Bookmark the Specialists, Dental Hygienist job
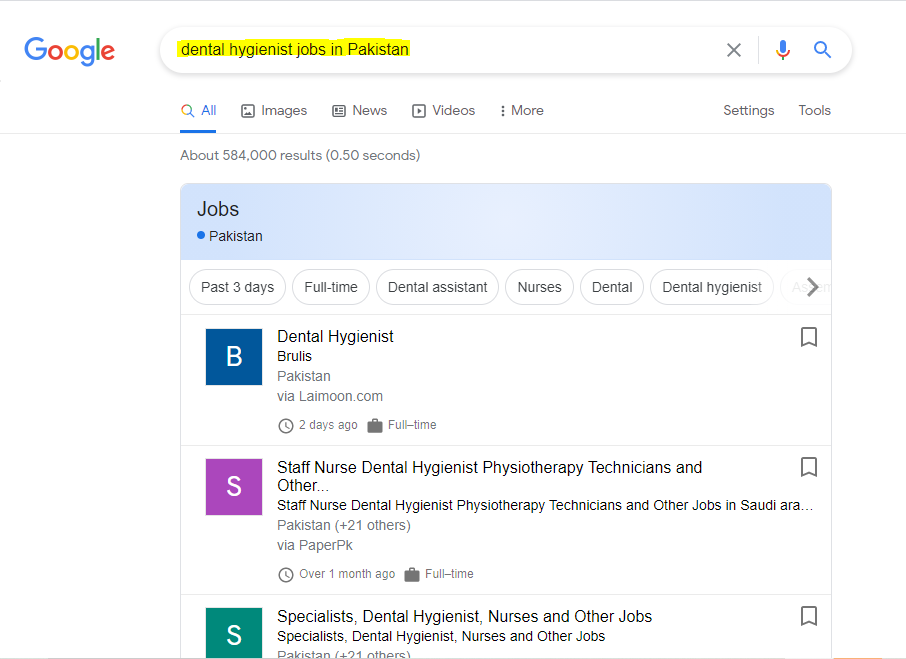This screenshot has height=659, width=906. pyautogui.click(x=809, y=616)
